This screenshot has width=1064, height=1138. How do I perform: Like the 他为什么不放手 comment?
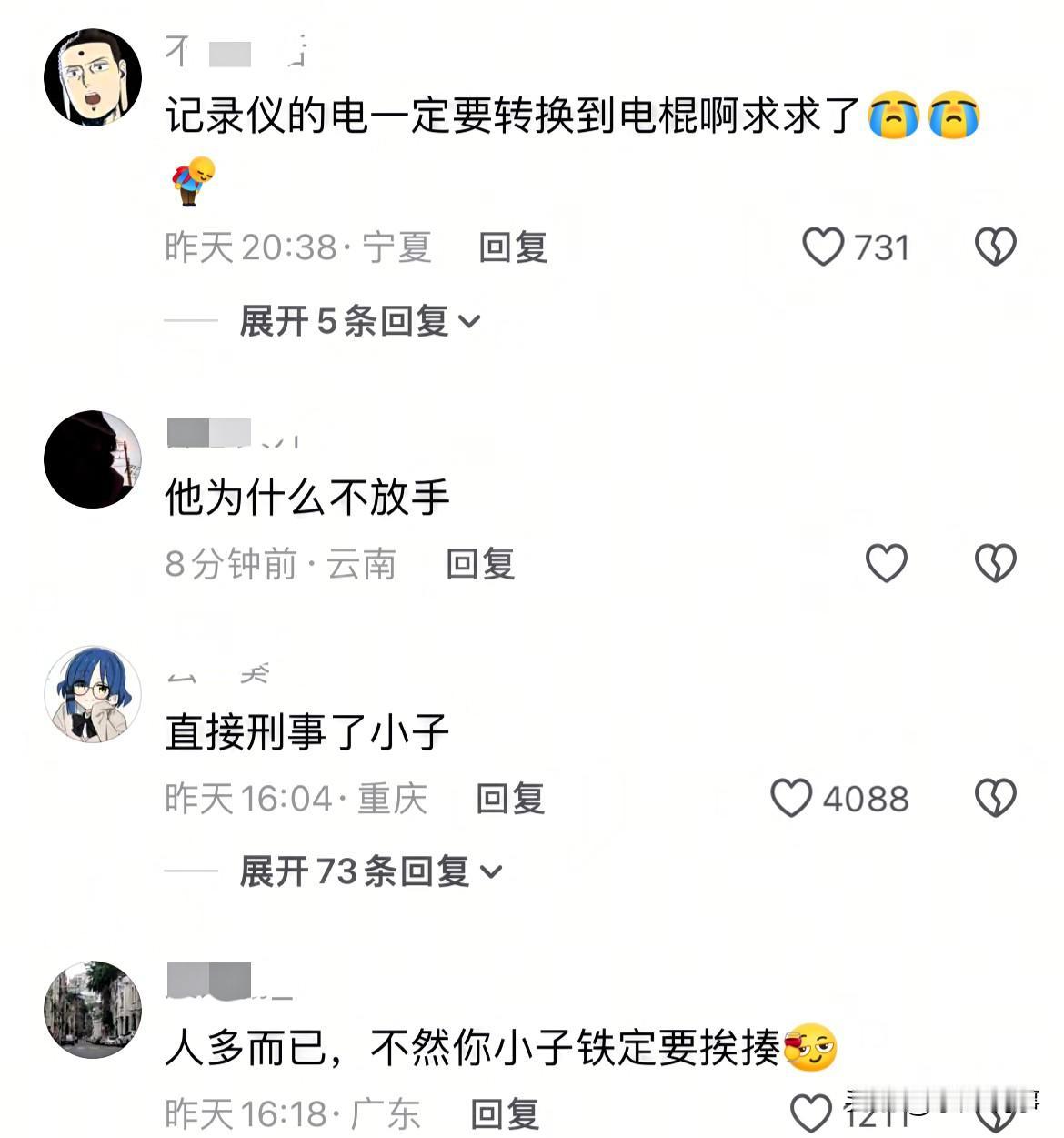tap(886, 563)
